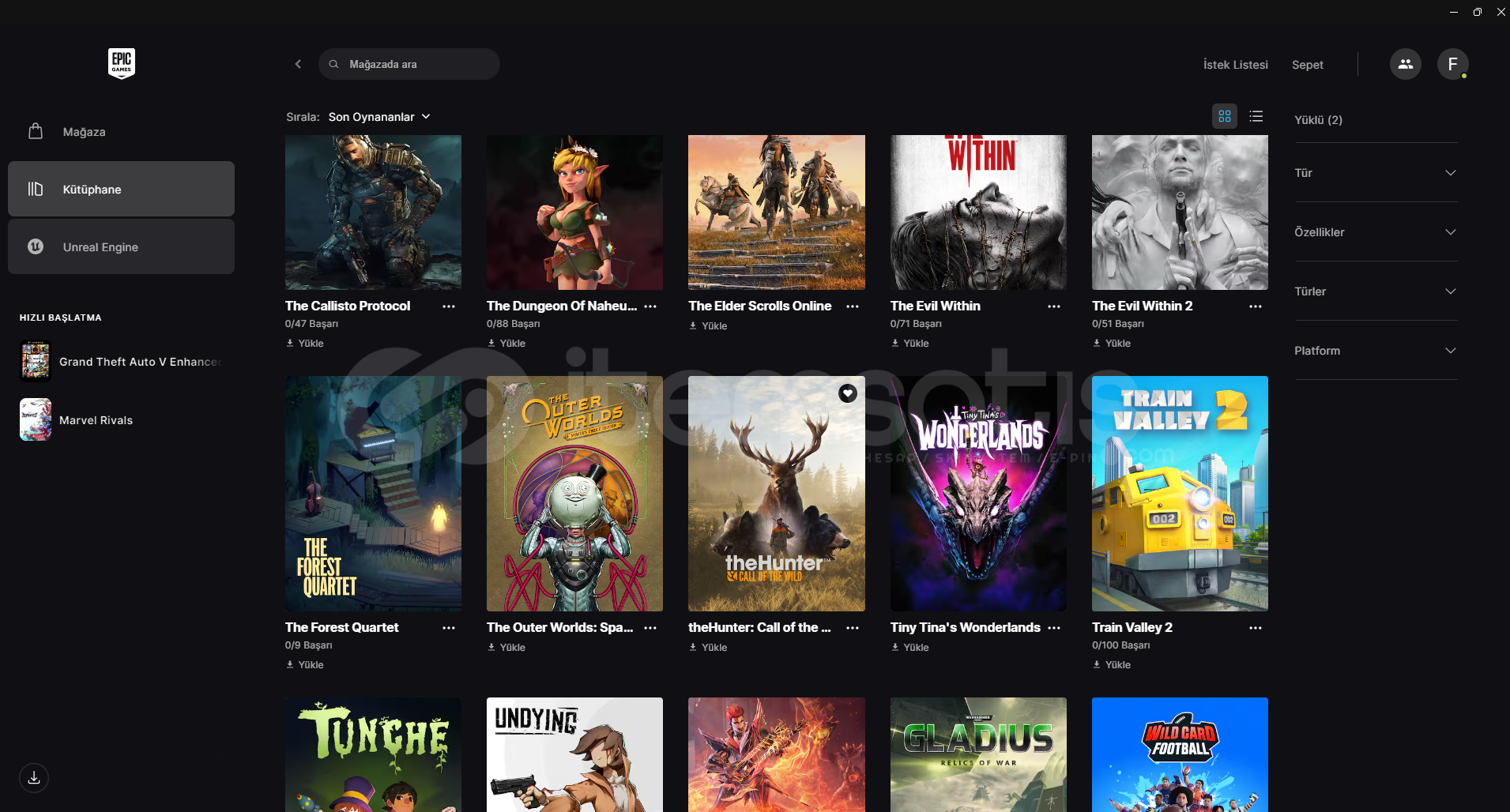Open options menu for The Forest Quartet

click(449, 628)
